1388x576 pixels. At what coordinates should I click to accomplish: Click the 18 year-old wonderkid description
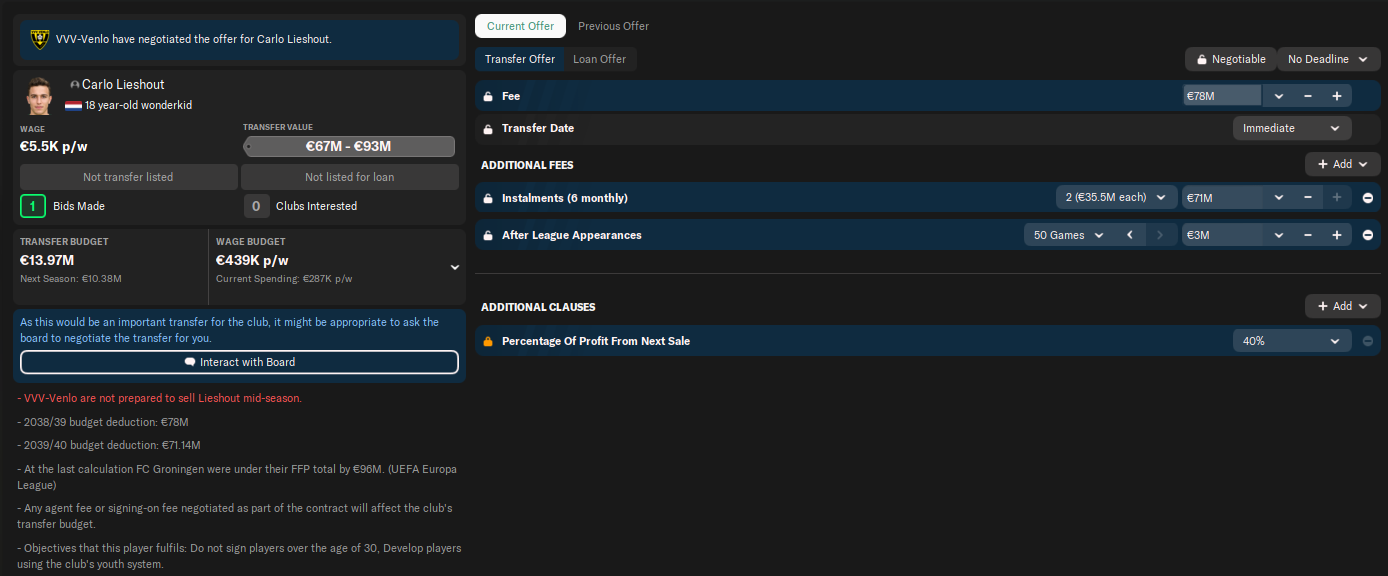138,105
